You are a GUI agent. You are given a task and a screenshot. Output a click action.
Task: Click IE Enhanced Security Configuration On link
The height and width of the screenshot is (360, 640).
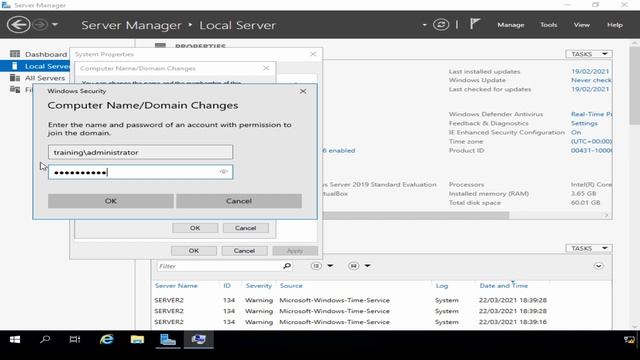(x=576, y=133)
